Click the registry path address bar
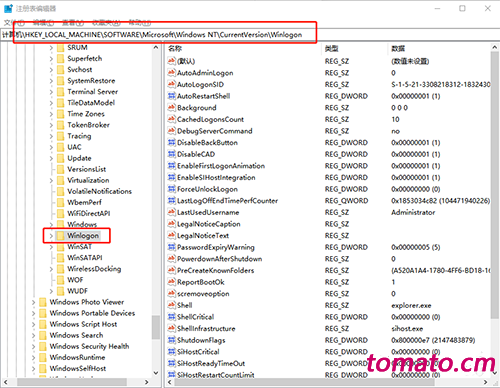 [250, 35]
